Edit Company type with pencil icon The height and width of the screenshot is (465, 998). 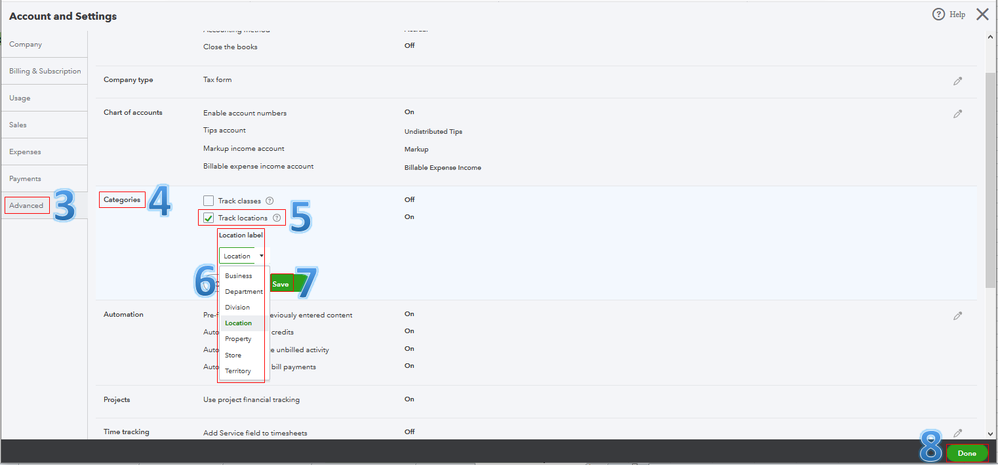coord(957,81)
